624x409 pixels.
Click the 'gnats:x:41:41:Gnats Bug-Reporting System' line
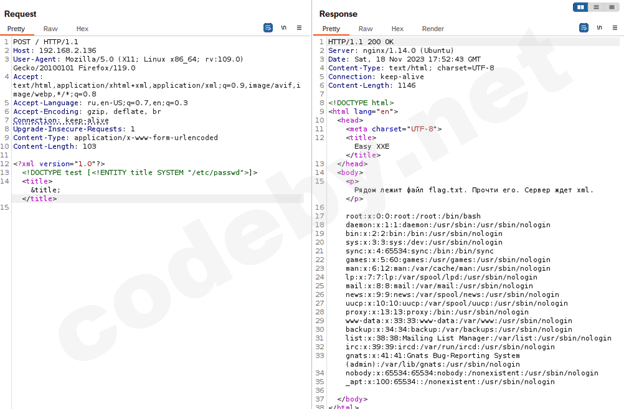[433, 360]
